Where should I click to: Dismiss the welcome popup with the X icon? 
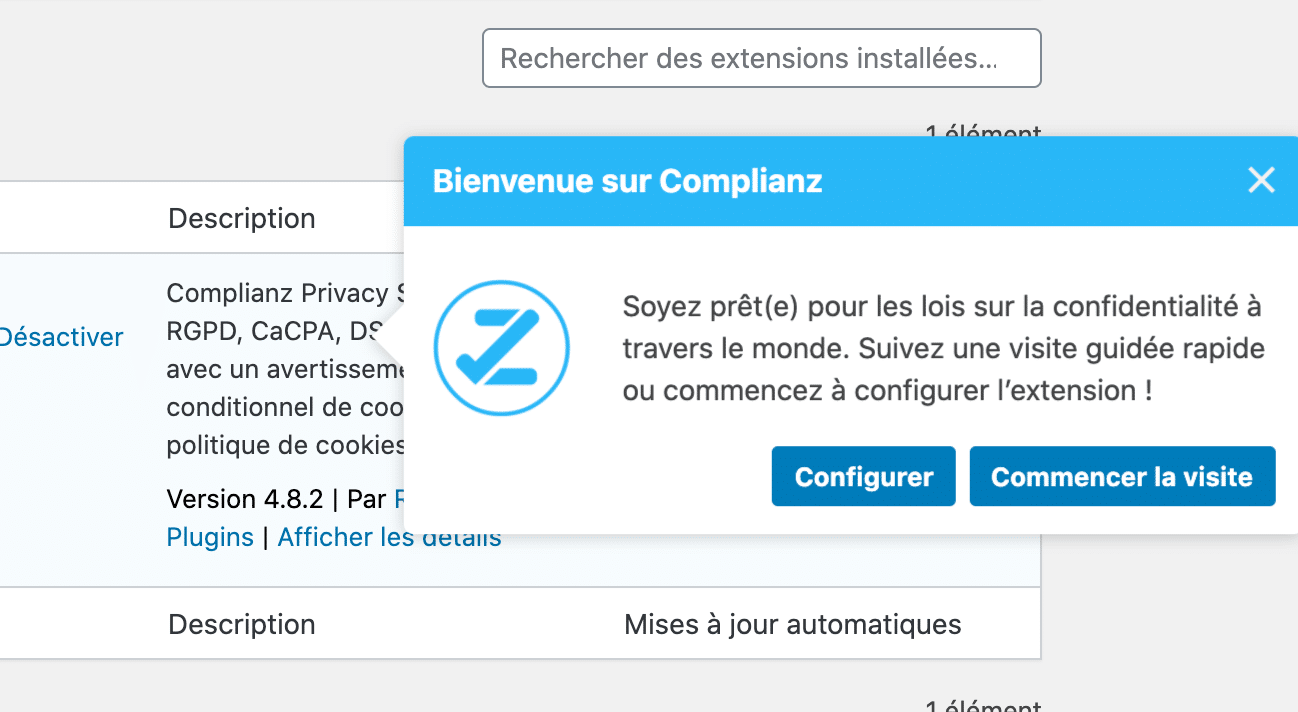(x=1261, y=180)
